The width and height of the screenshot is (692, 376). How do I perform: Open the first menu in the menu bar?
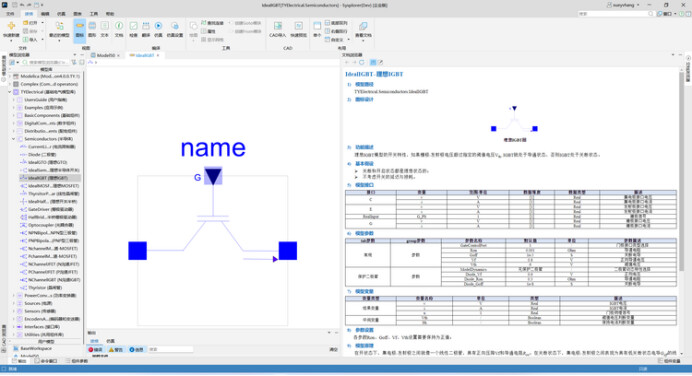10,14
